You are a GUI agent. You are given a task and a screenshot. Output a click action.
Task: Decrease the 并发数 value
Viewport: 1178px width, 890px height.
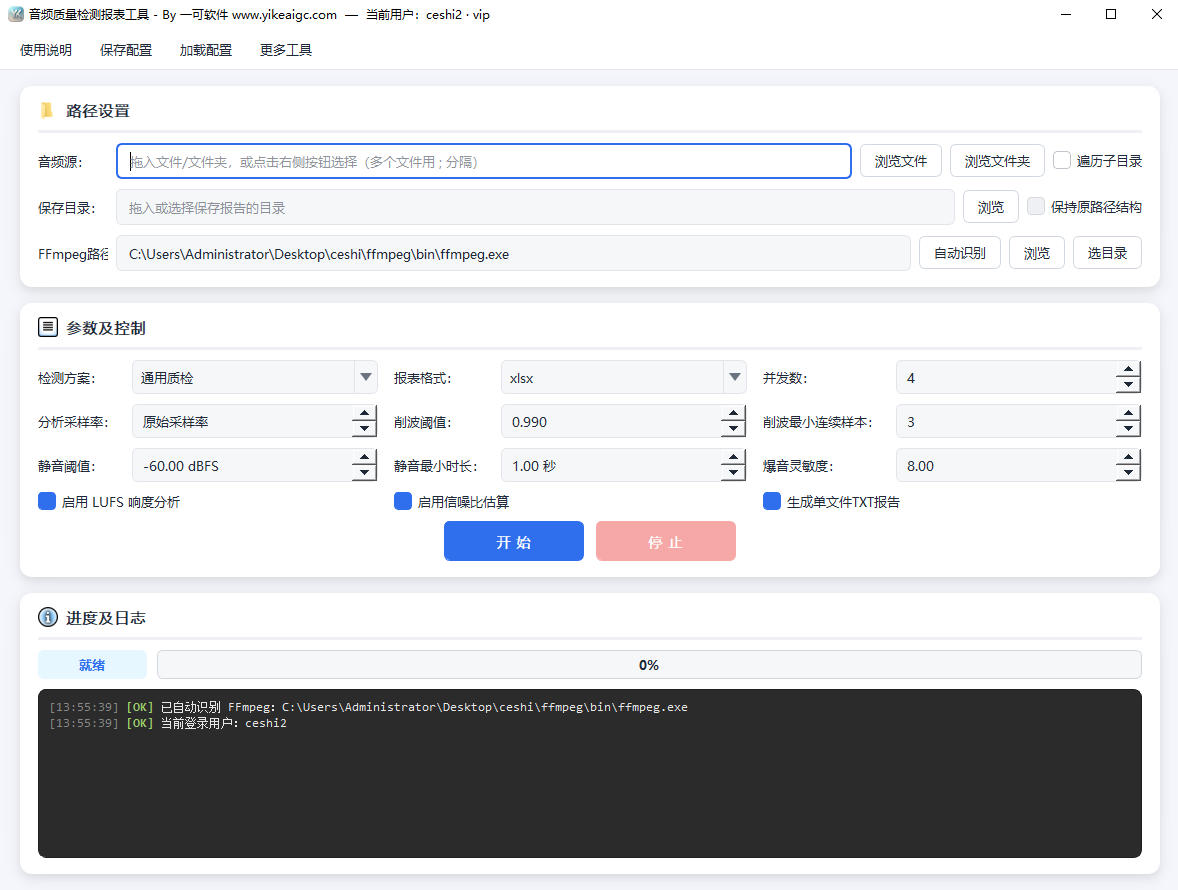1128,385
